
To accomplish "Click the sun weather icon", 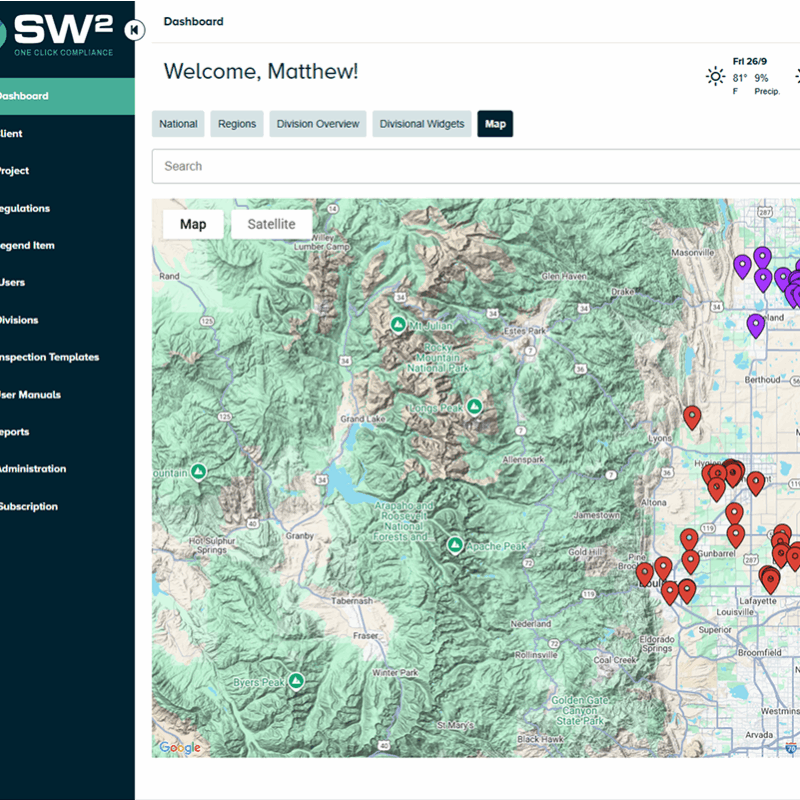I will tap(715, 76).
